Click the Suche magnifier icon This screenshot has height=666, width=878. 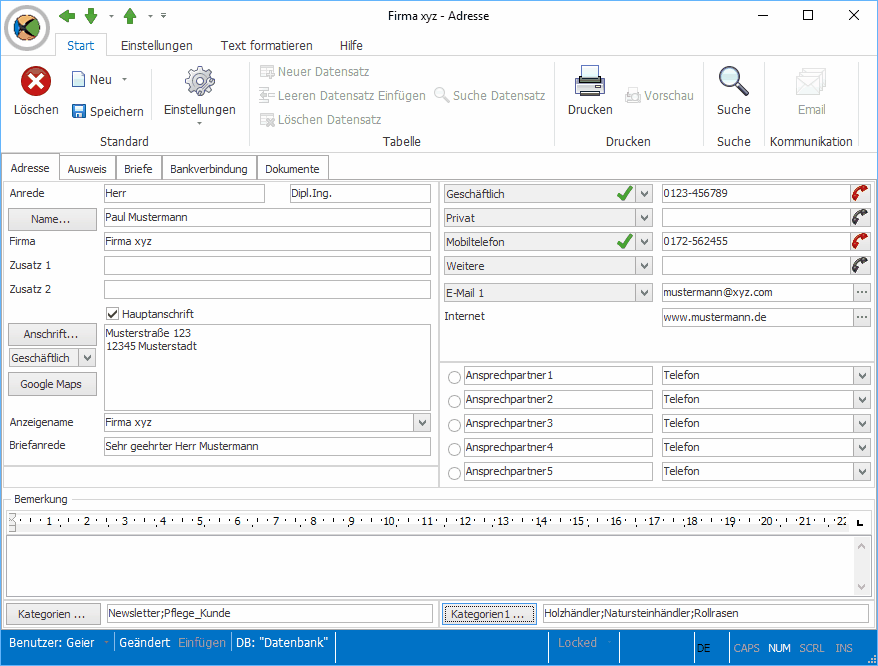[734, 81]
